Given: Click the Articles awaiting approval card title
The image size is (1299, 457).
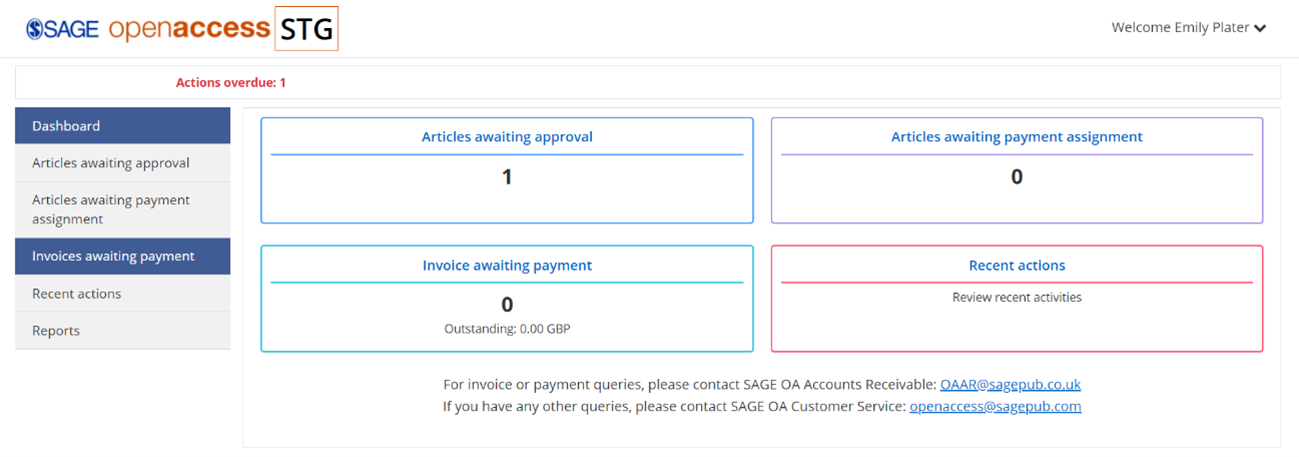Looking at the screenshot, I should (507, 137).
